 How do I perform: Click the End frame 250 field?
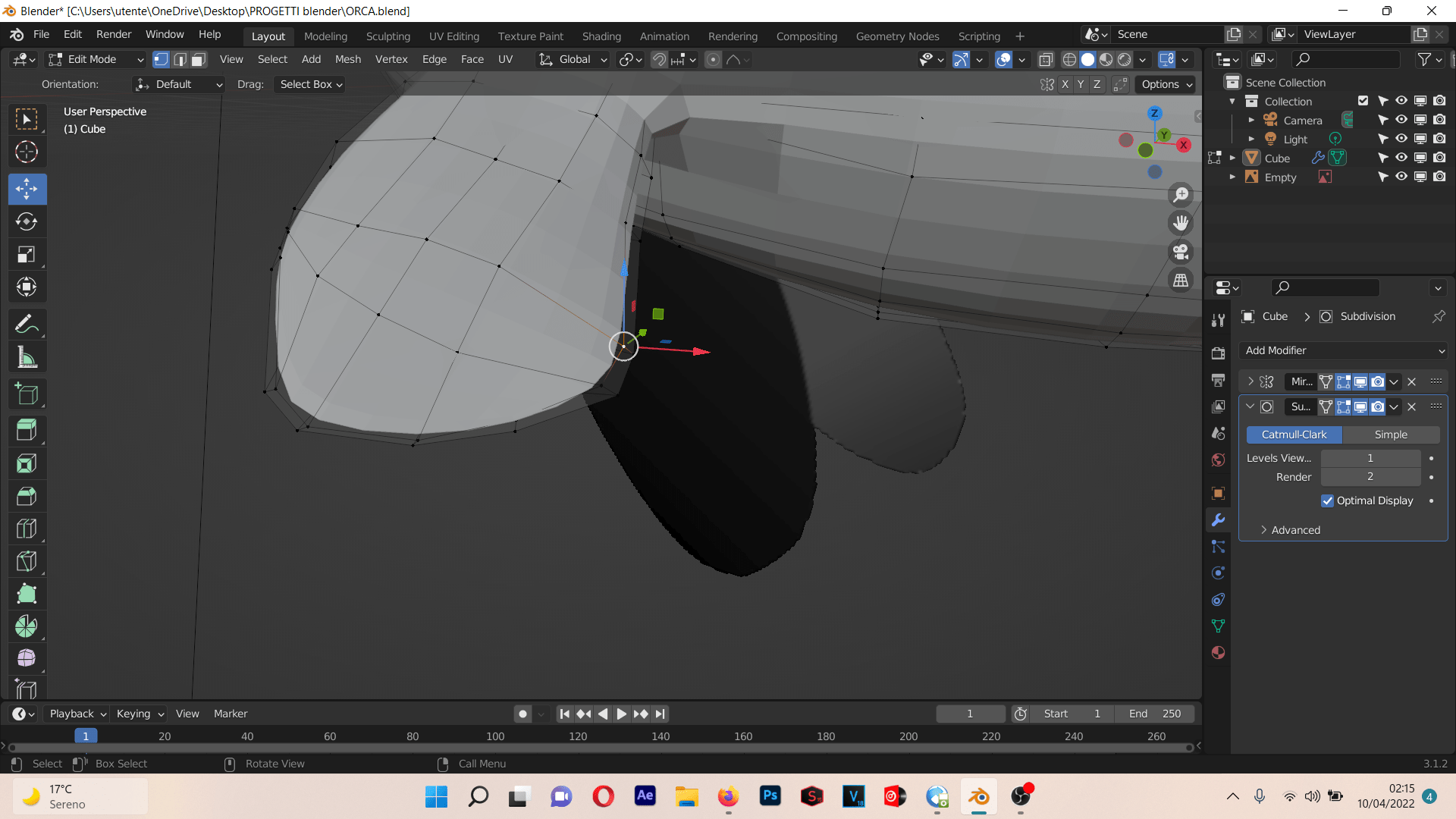coord(1155,714)
